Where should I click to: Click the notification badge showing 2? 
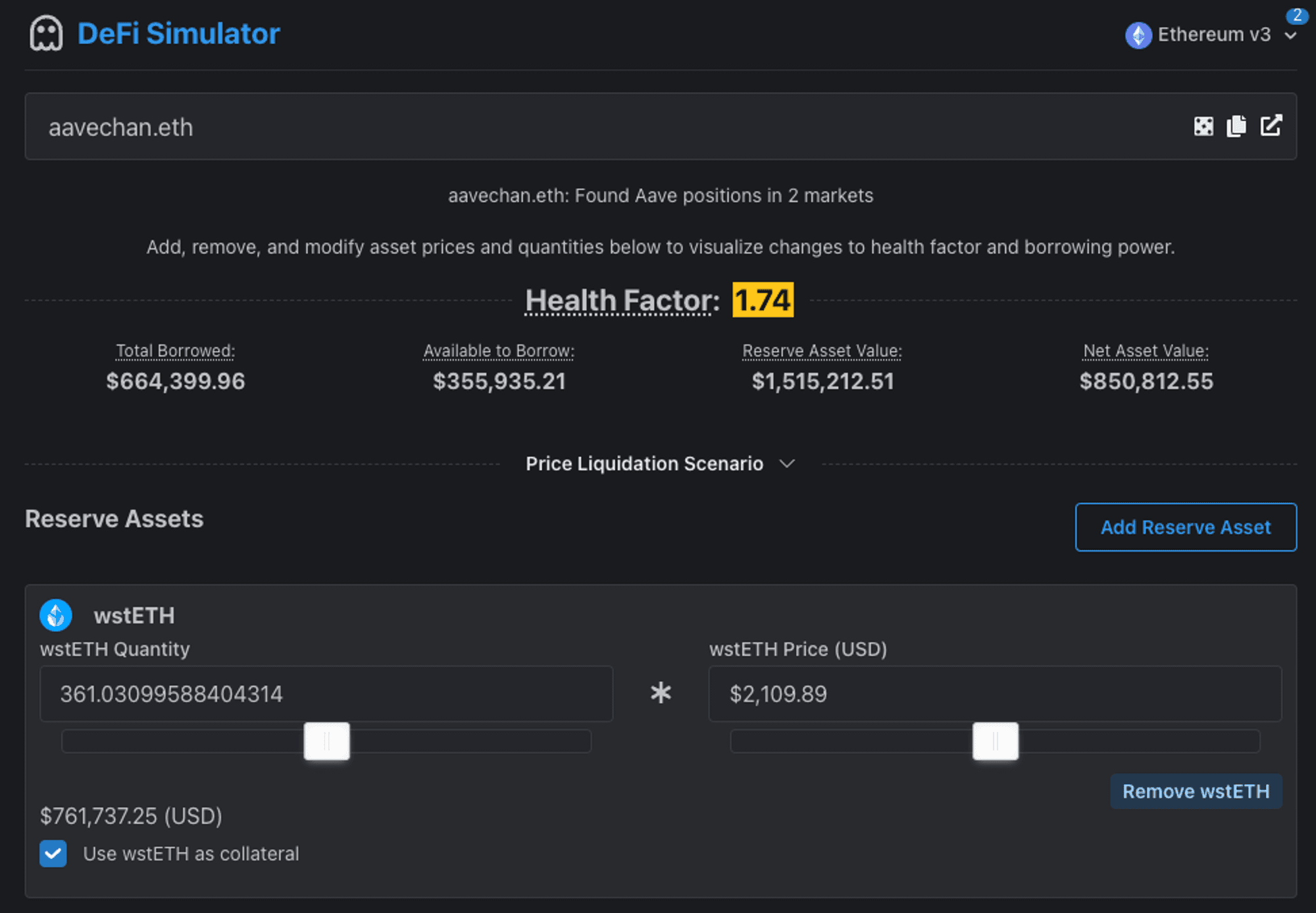tap(1297, 15)
